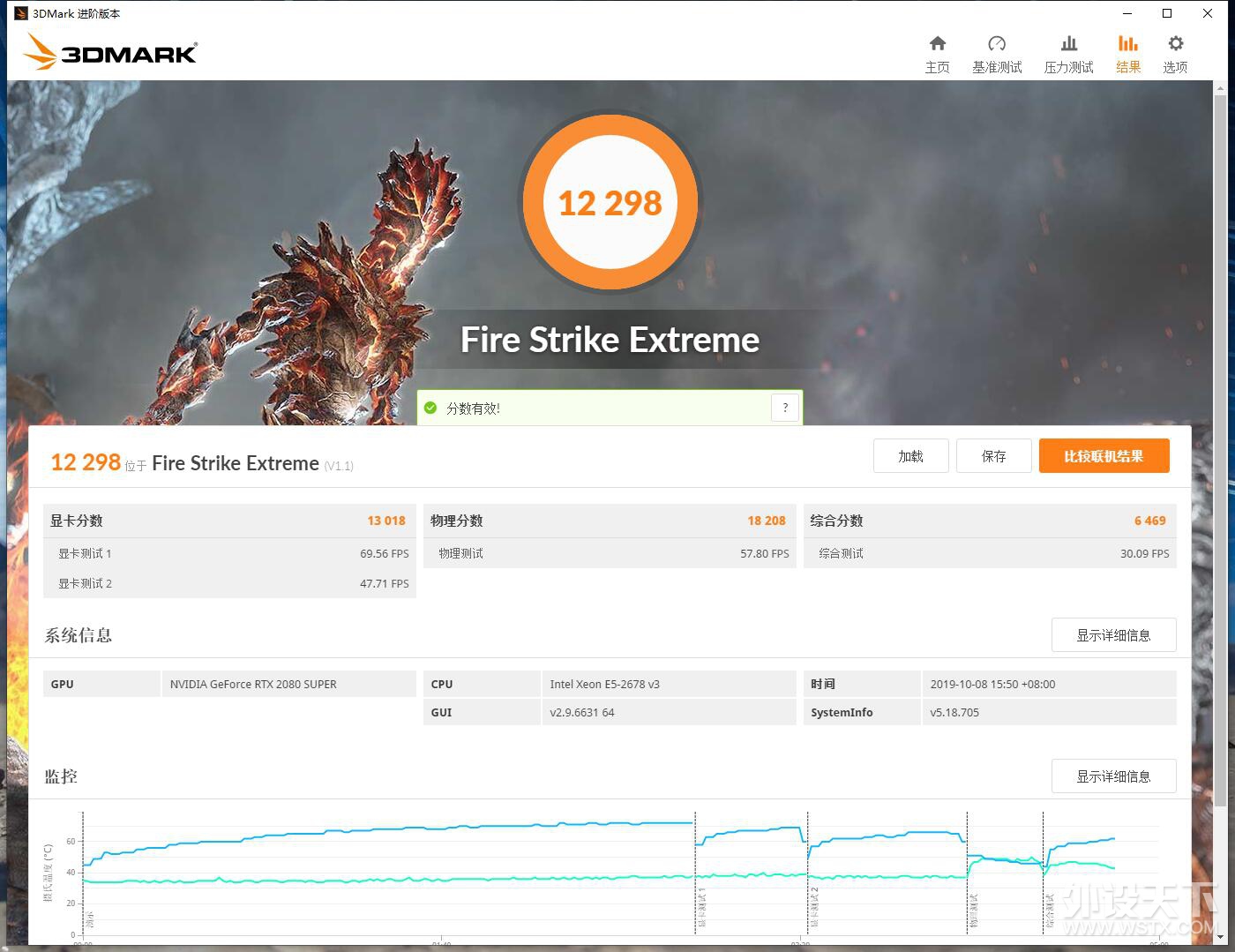This screenshot has height=952, width=1235.
Task: Click the 保存 save button
Action: point(994,456)
